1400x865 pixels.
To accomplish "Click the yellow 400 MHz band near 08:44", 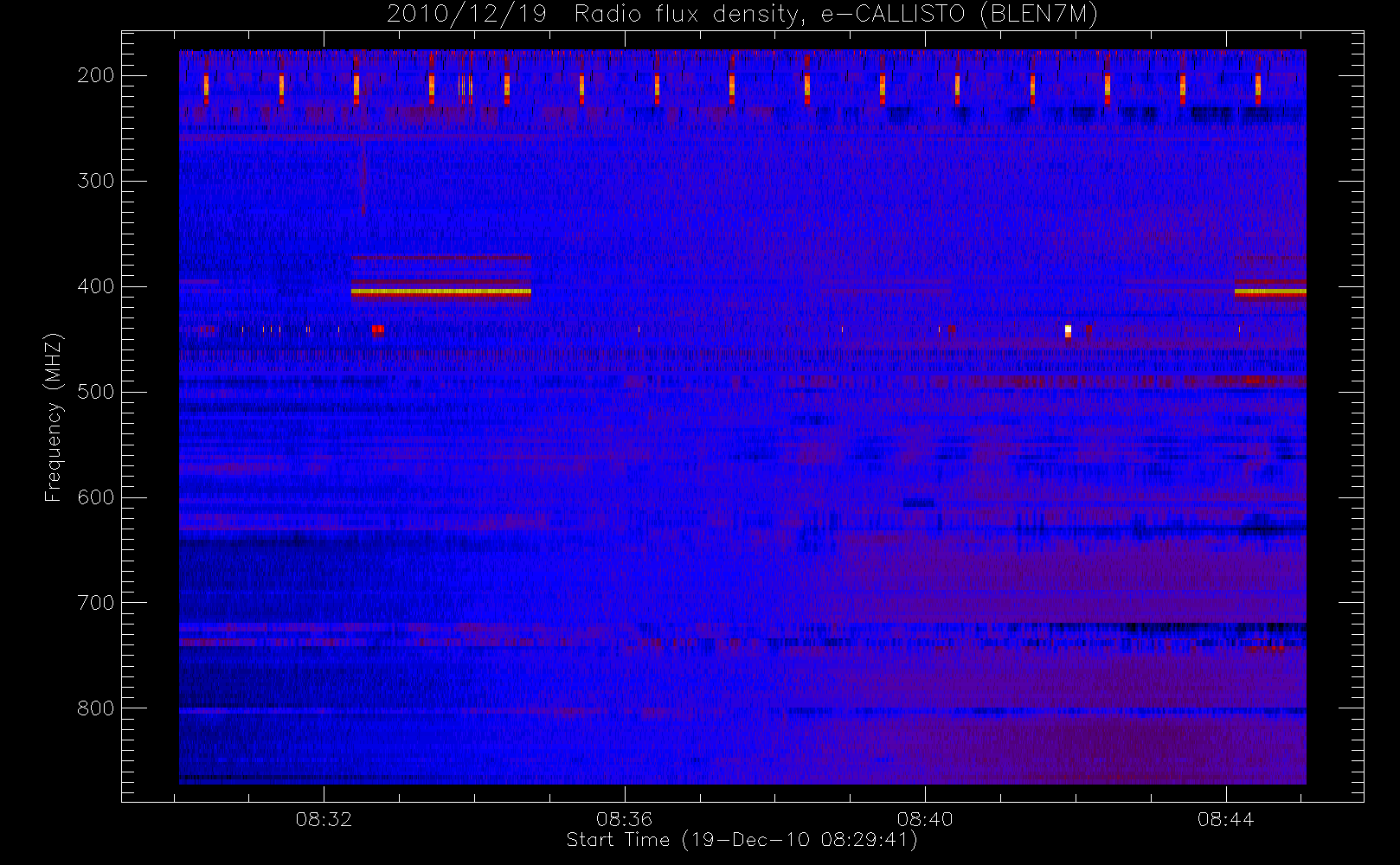I will pyautogui.click(x=1270, y=292).
